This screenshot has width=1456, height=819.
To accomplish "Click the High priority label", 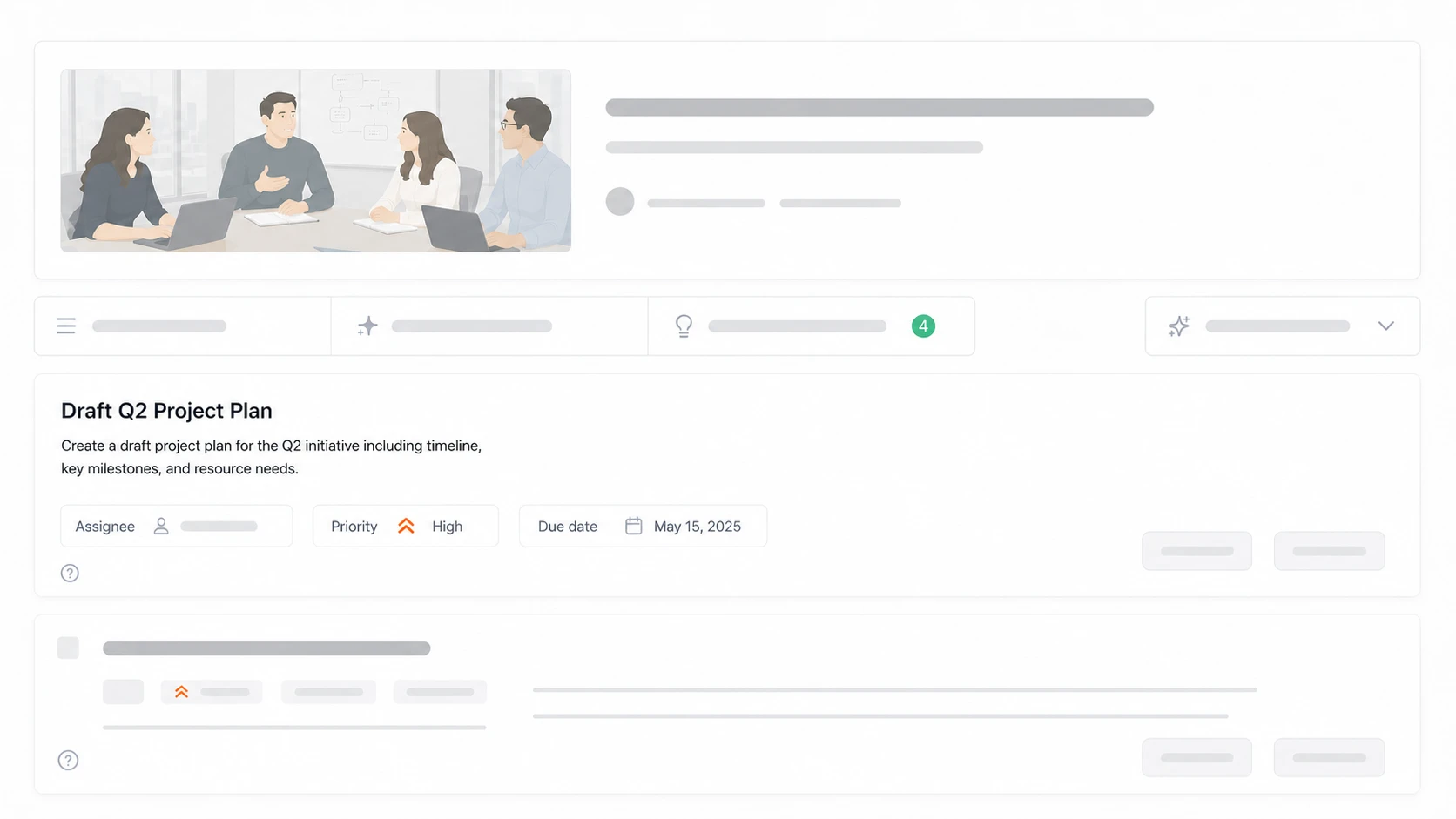I will pos(448,527).
